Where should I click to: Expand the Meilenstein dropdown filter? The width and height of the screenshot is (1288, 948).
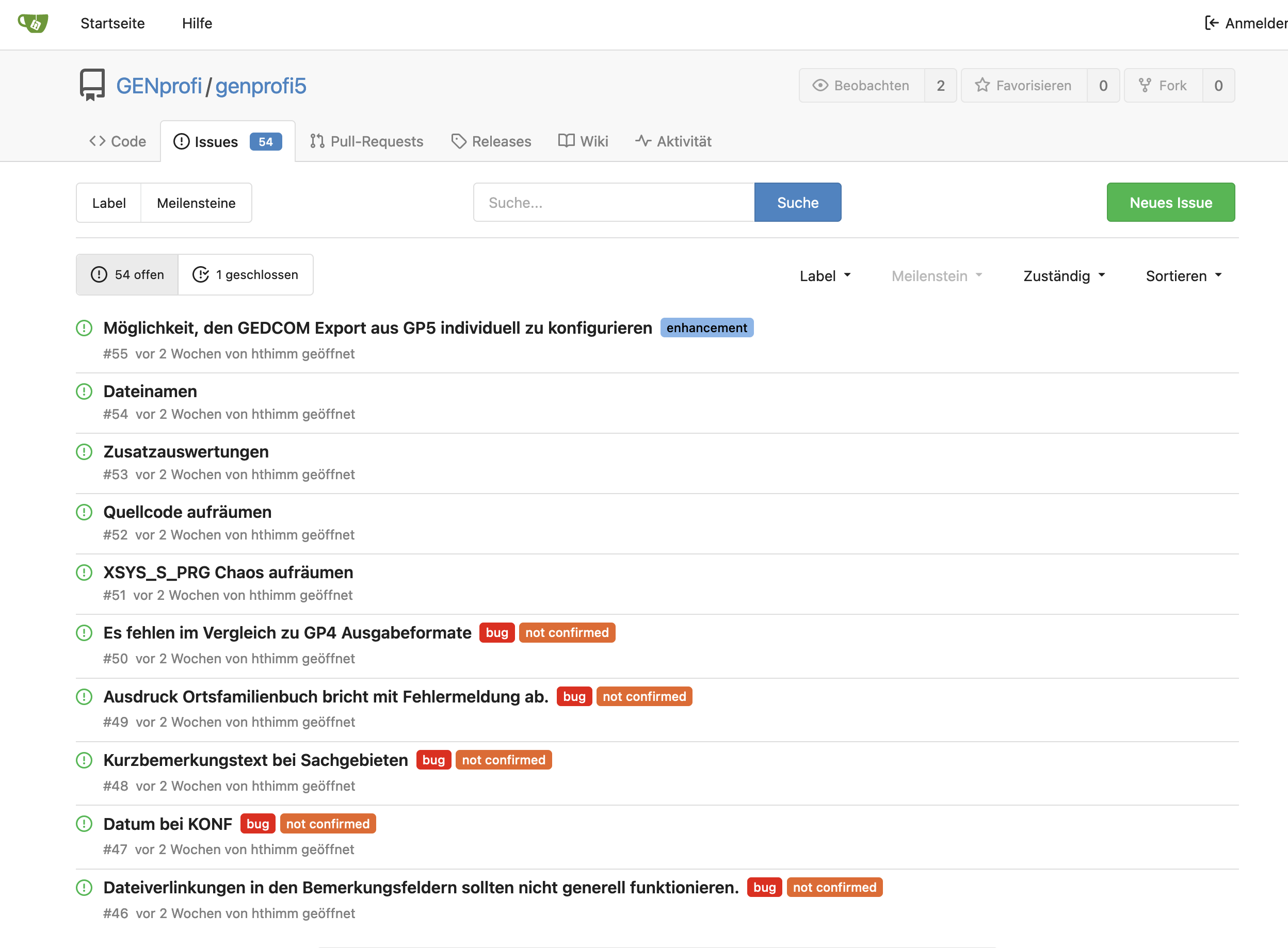(937, 275)
